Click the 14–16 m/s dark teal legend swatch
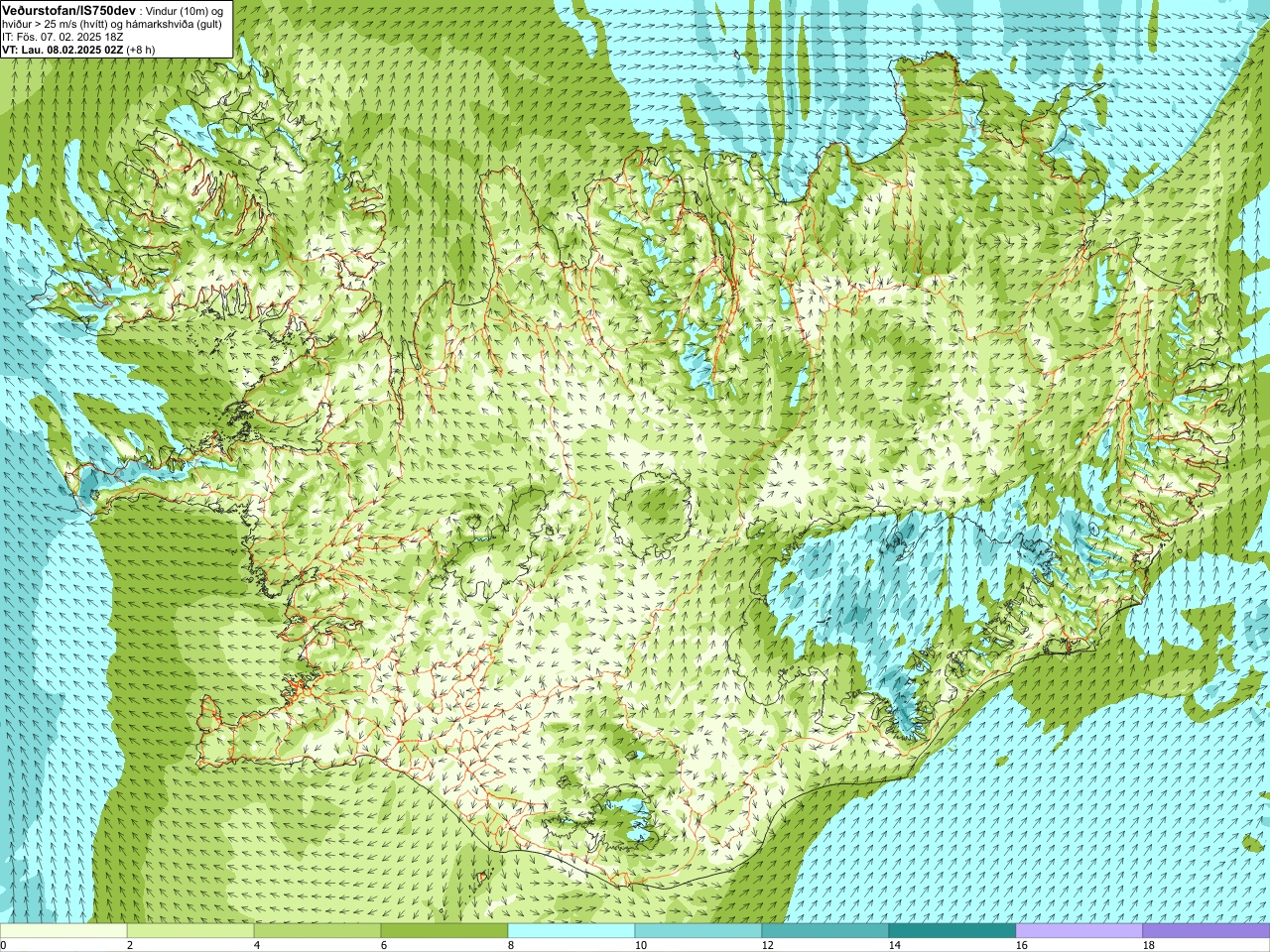 click(x=952, y=931)
